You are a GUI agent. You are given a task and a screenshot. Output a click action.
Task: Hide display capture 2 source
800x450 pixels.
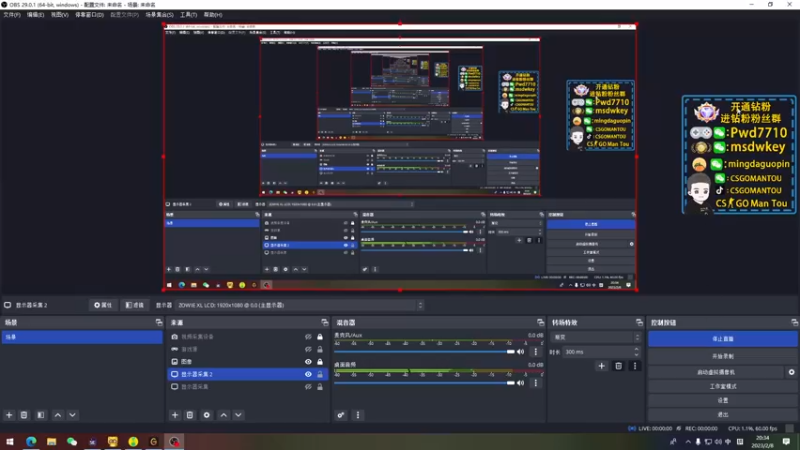pyautogui.click(x=308, y=374)
